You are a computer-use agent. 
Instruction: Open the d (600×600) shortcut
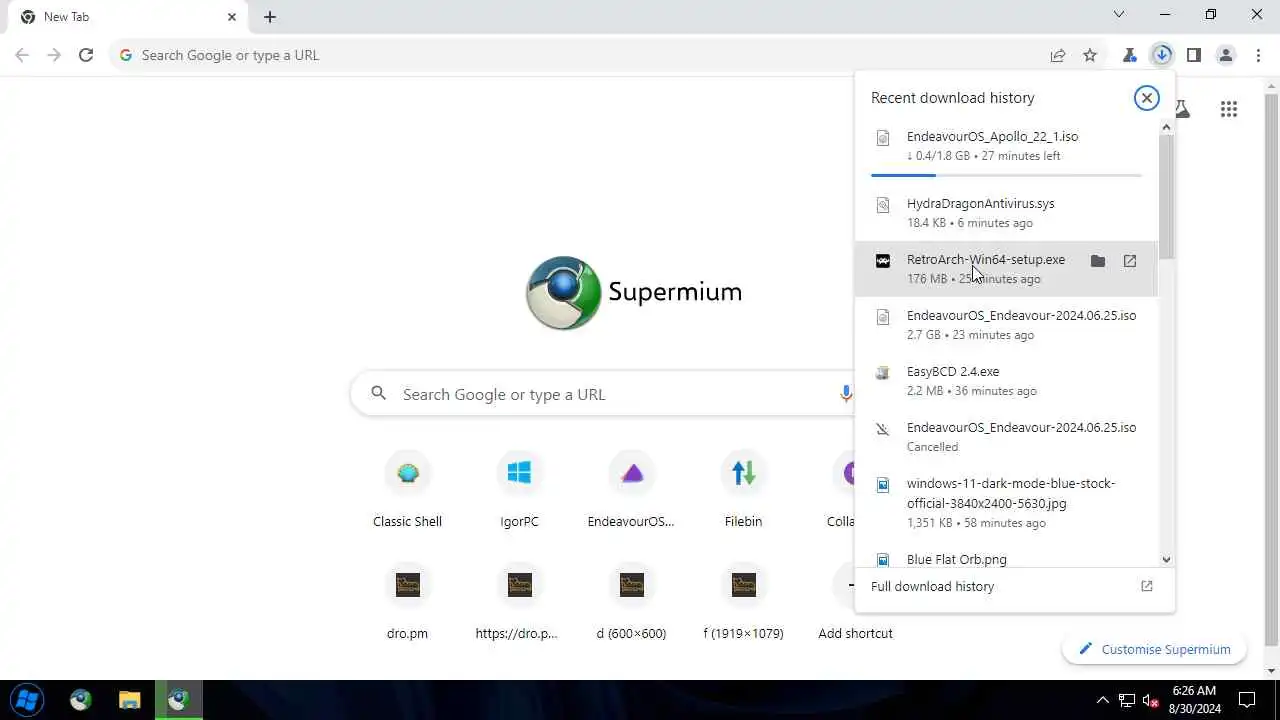click(x=631, y=601)
